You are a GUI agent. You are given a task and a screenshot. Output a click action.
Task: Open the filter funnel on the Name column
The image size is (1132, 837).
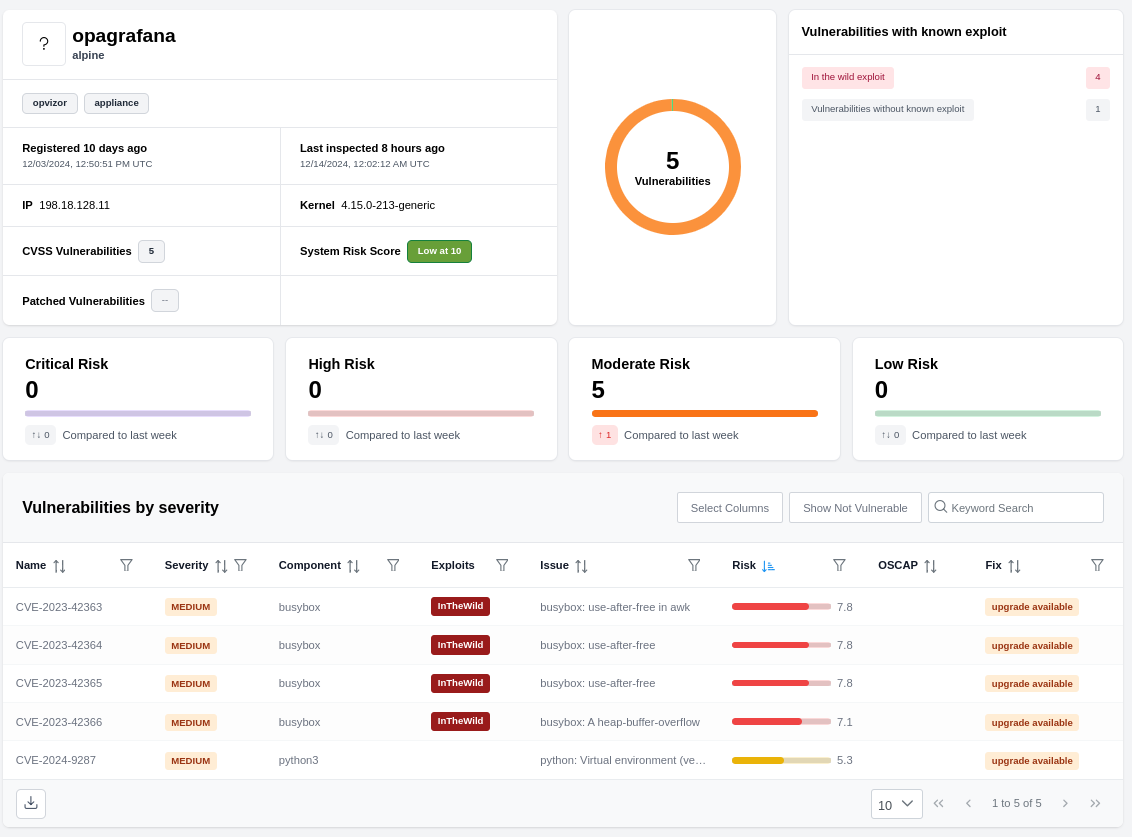126,565
